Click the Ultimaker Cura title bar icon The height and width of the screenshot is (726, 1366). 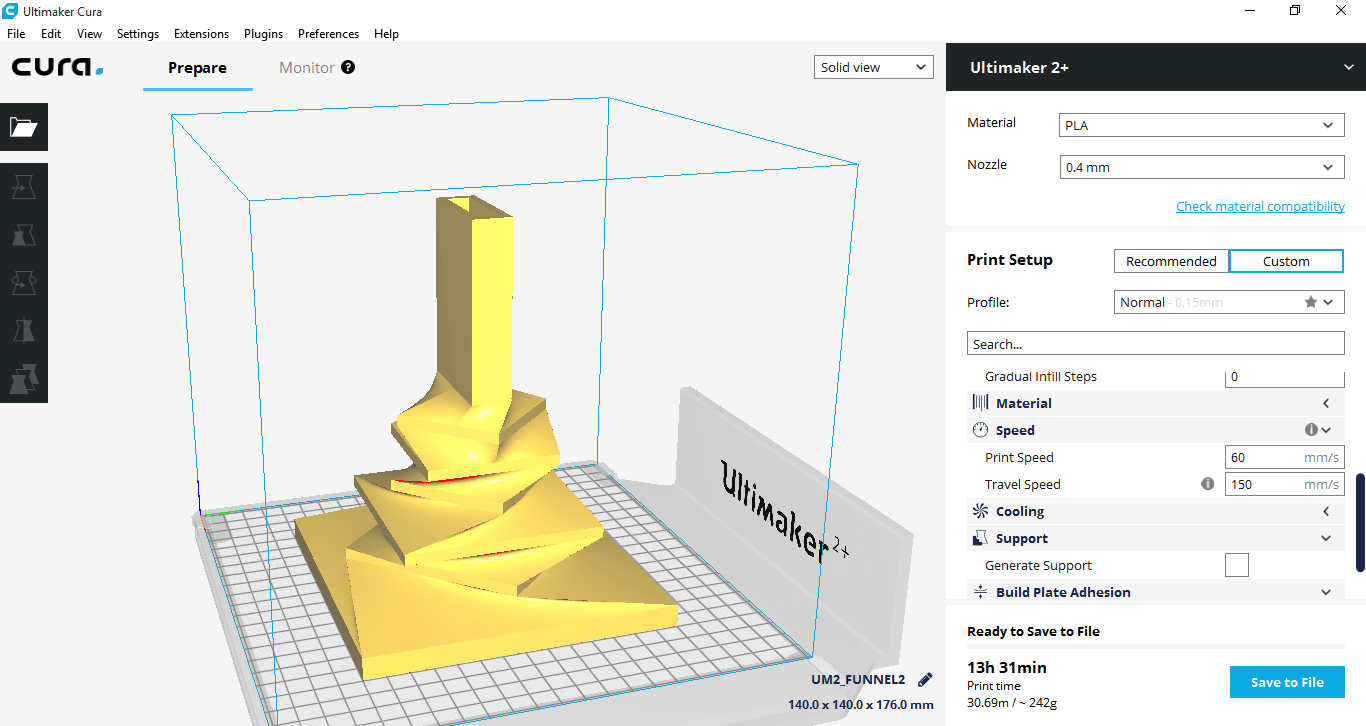(x=12, y=11)
